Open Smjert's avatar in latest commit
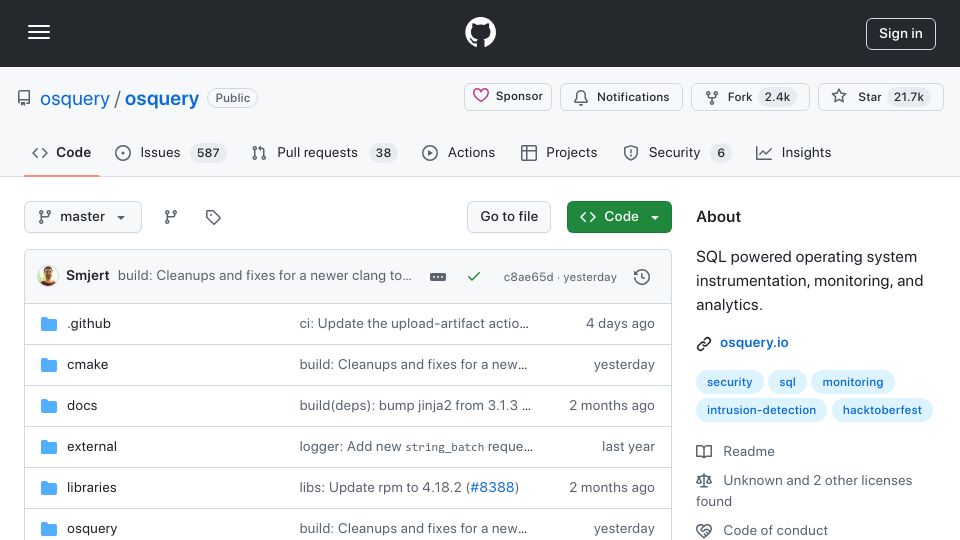Image resolution: width=960 pixels, height=540 pixels. click(48, 276)
